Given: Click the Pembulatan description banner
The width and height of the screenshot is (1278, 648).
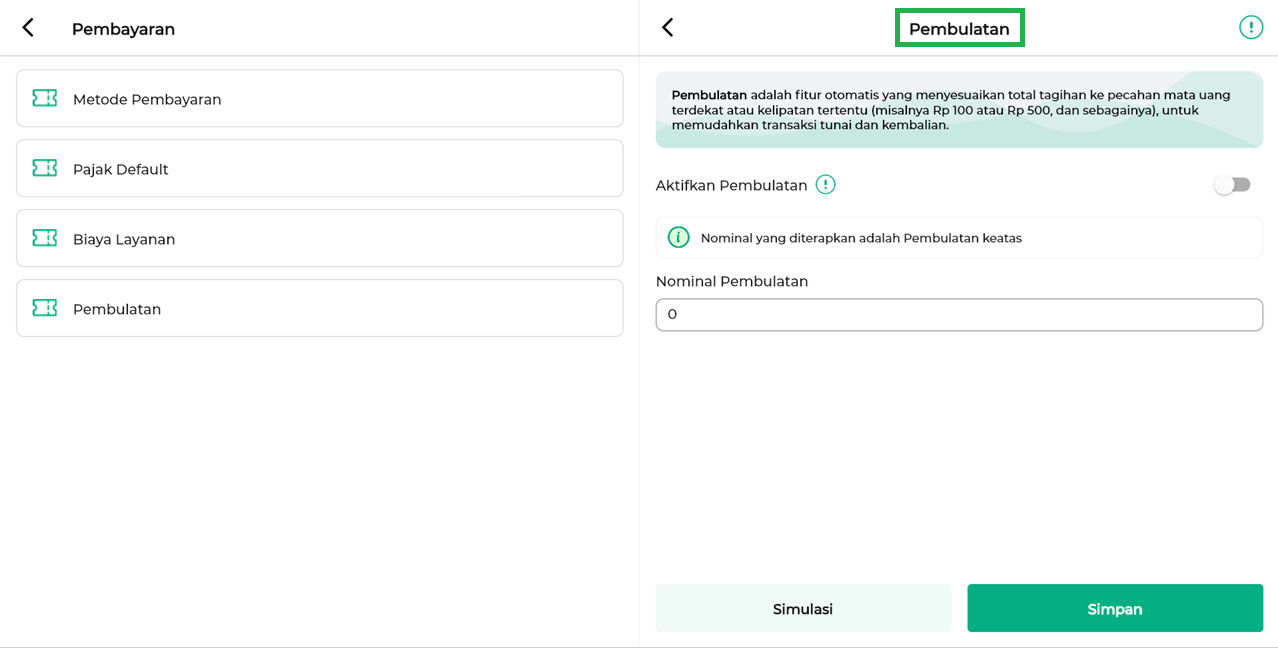Looking at the screenshot, I should point(958,110).
